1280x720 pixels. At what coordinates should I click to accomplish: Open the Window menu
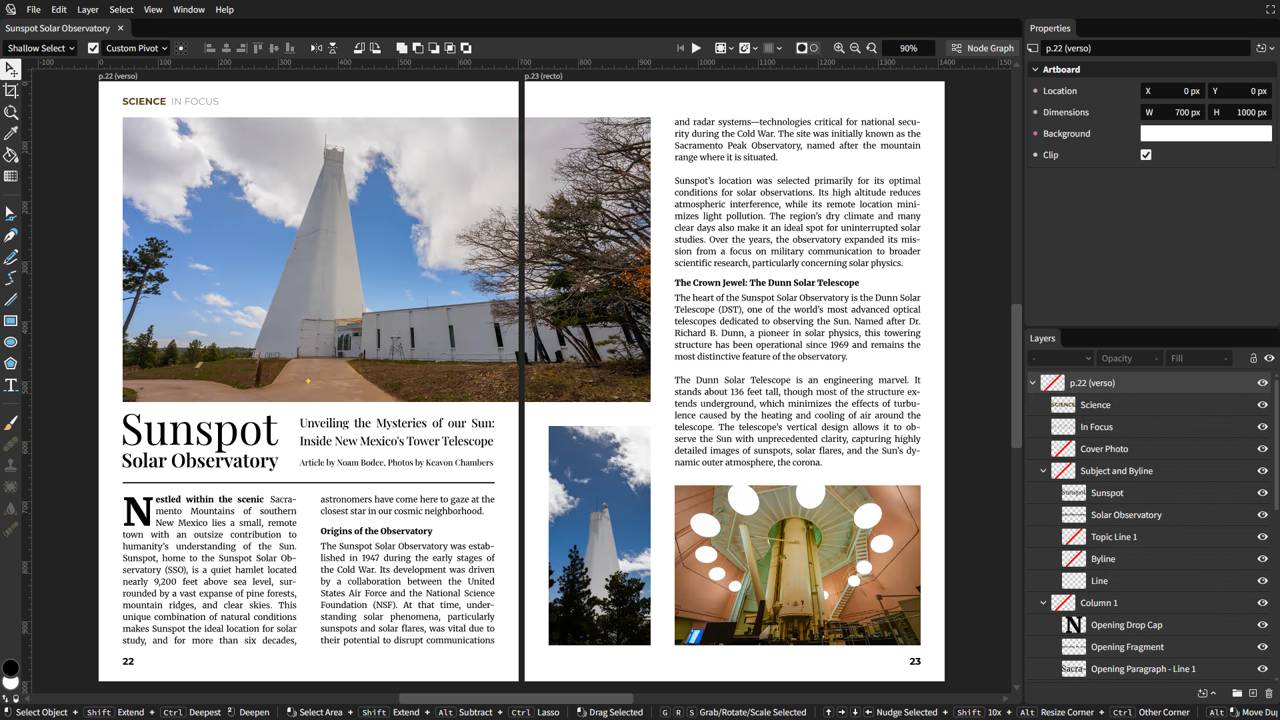tap(189, 10)
